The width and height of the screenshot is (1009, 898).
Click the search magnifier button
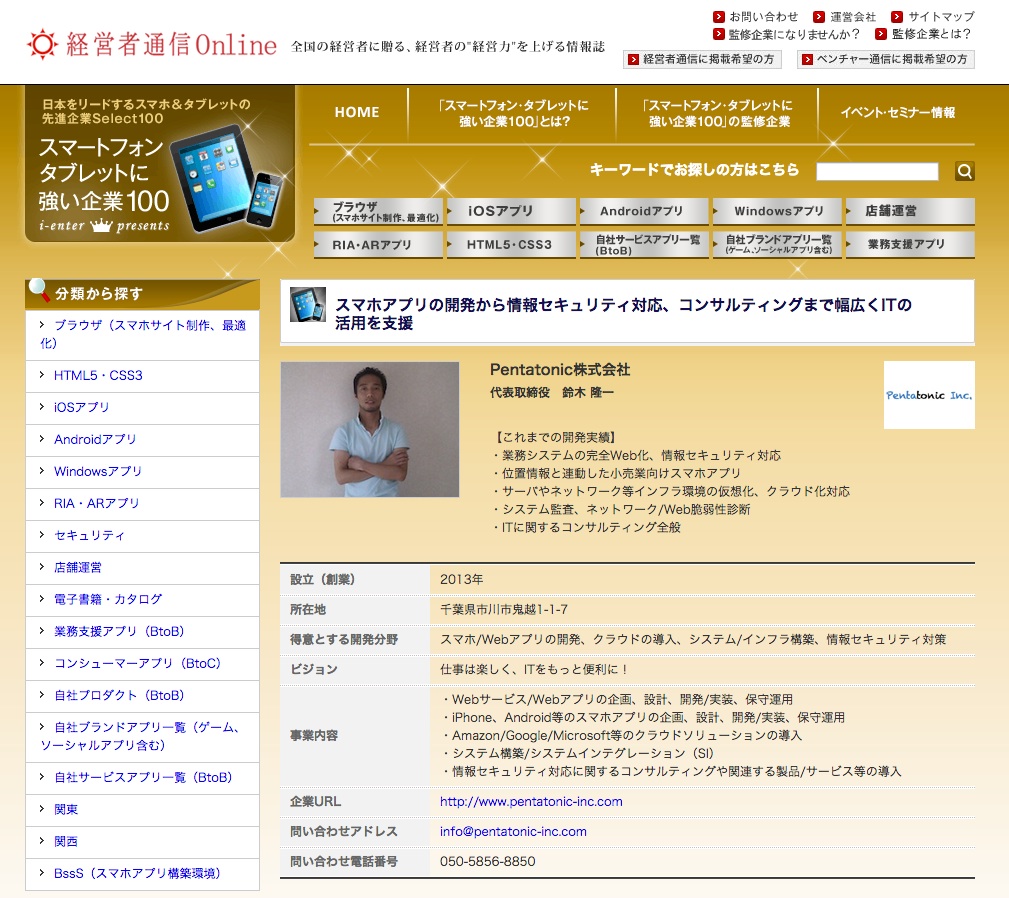(964, 171)
